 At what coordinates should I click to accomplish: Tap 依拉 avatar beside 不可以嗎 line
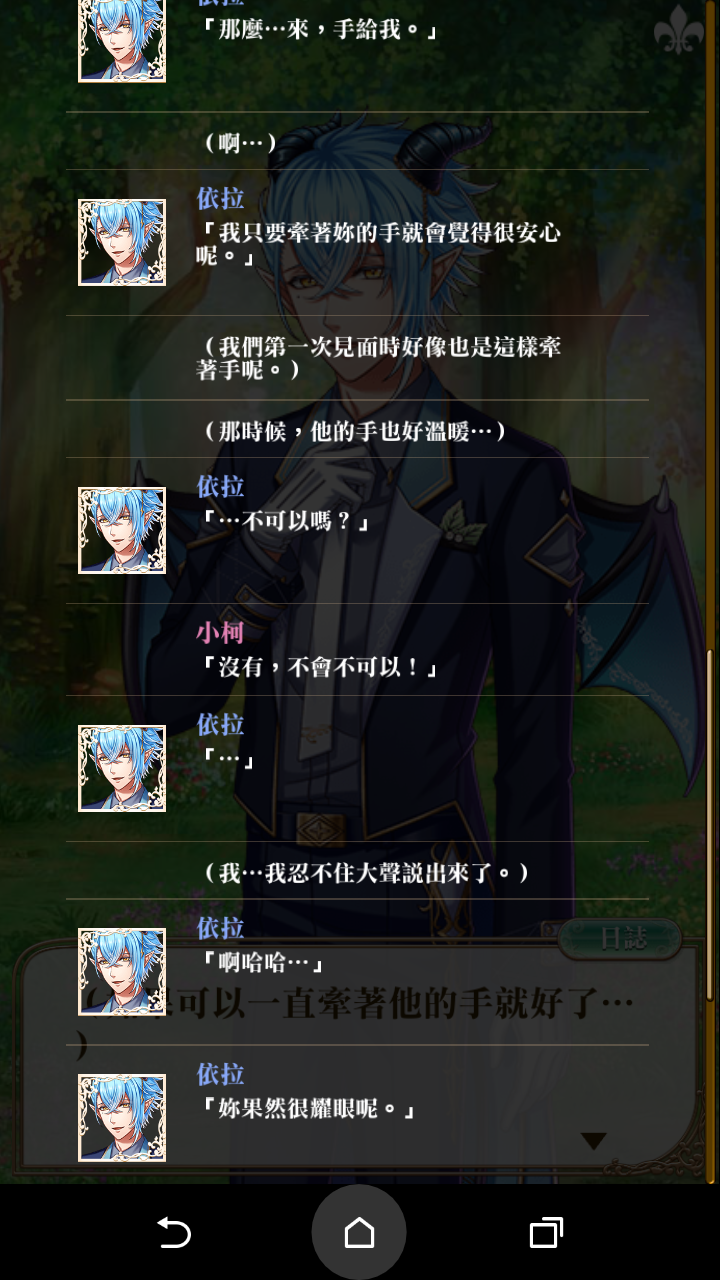tap(122, 530)
